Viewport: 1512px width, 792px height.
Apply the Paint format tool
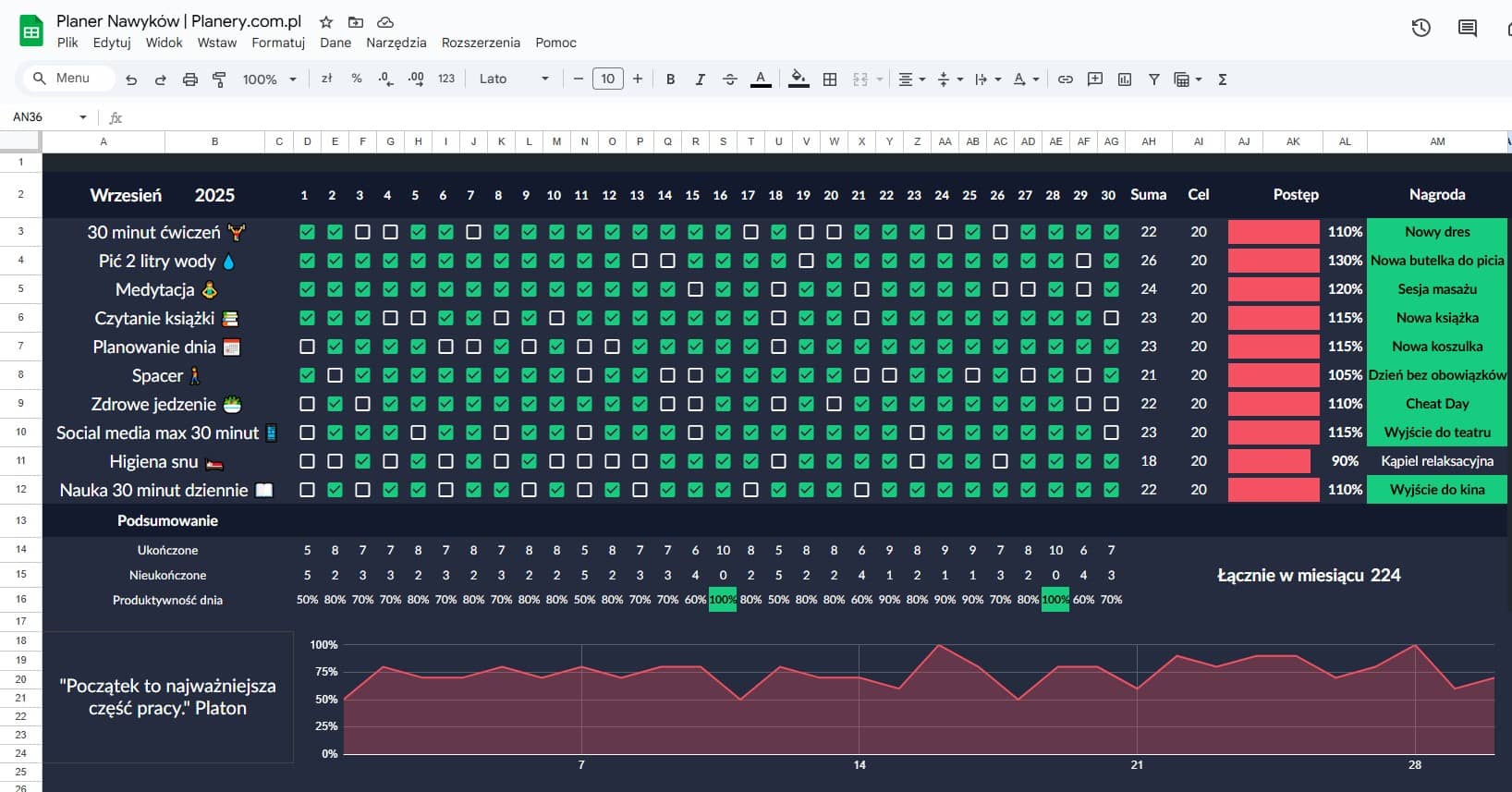coord(219,79)
